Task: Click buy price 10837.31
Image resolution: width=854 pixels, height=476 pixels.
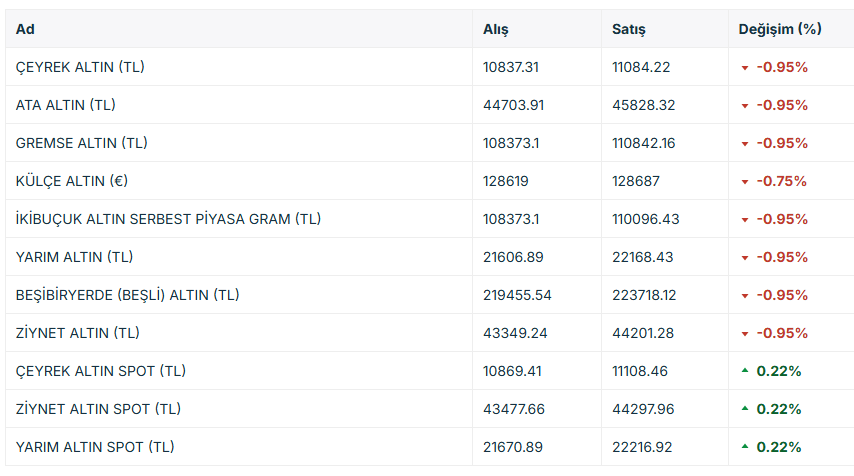Action: coord(511,67)
